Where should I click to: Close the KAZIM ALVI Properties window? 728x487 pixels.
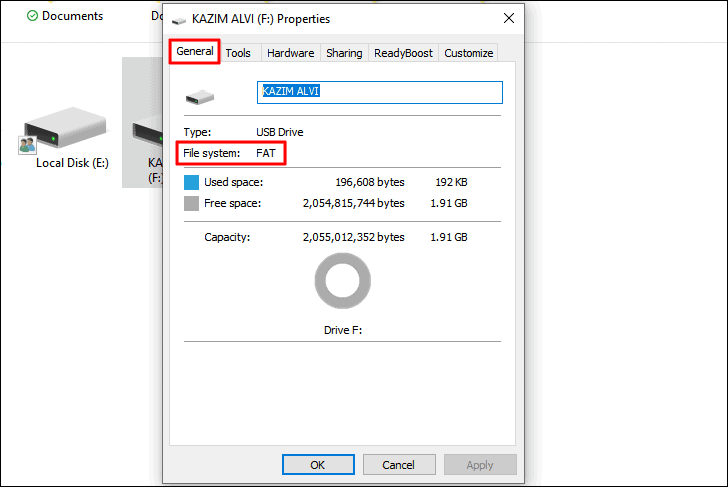509,19
